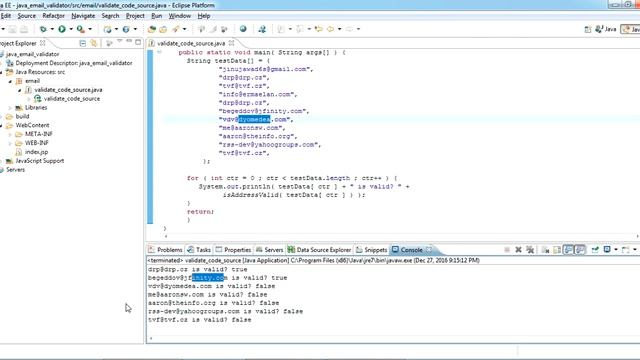Click the green Run button
The width and height of the screenshot is (640, 360).
tap(62, 29)
